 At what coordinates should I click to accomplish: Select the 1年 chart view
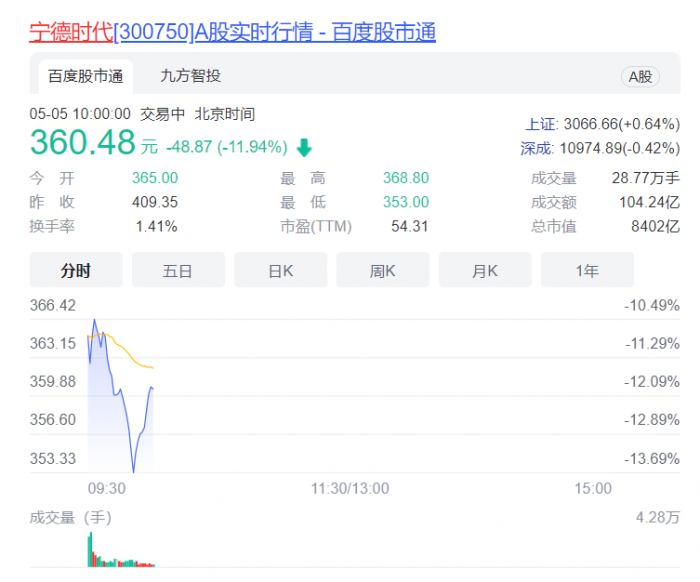(587, 270)
